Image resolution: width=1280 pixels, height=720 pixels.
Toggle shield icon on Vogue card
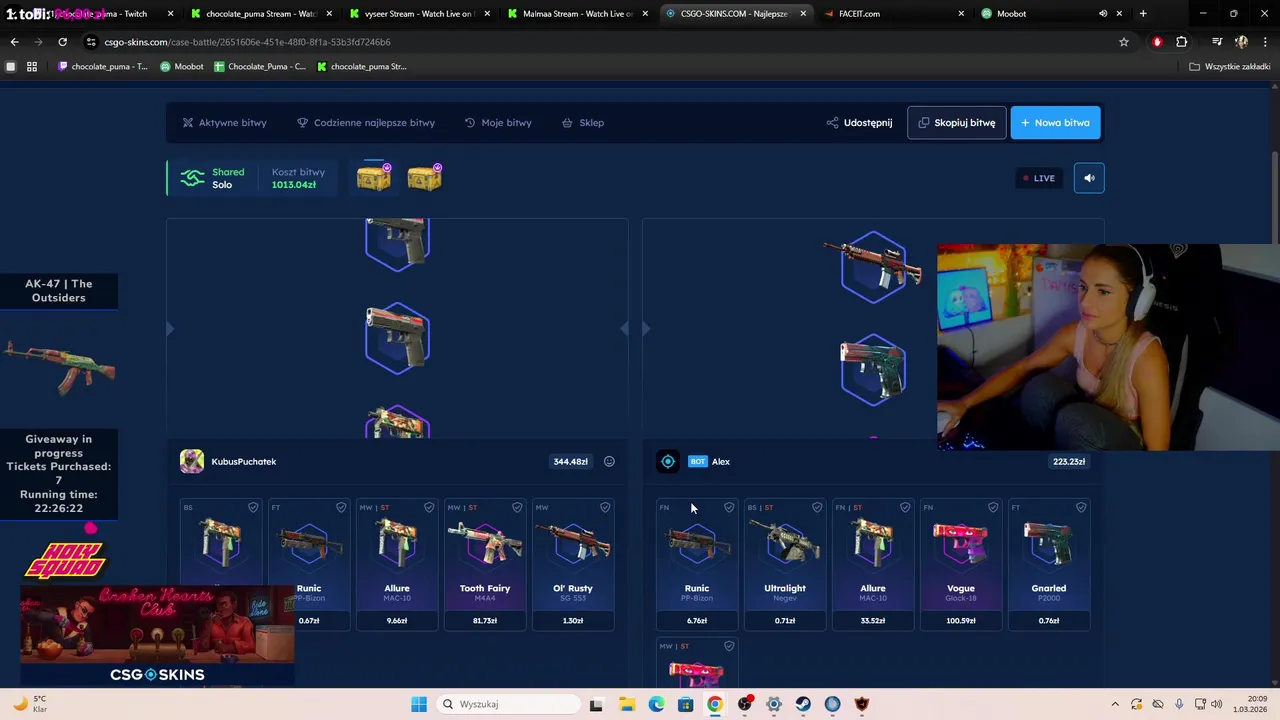pos(993,508)
